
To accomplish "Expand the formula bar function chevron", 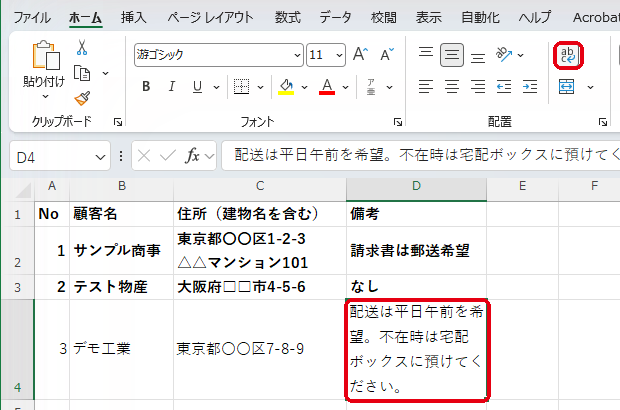I will click(210, 157).
